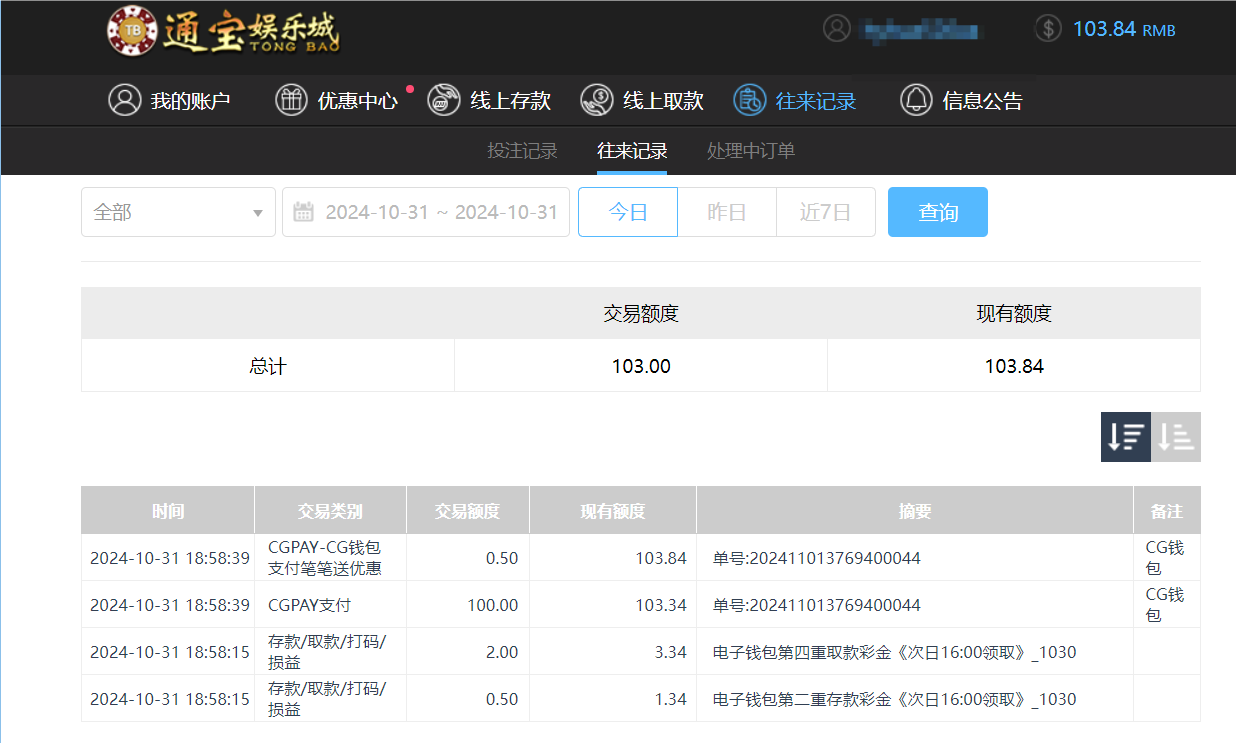Select 近7日 date range option
The height and width of the screenshot is (744, 1236).
click(x=826, y=211)
